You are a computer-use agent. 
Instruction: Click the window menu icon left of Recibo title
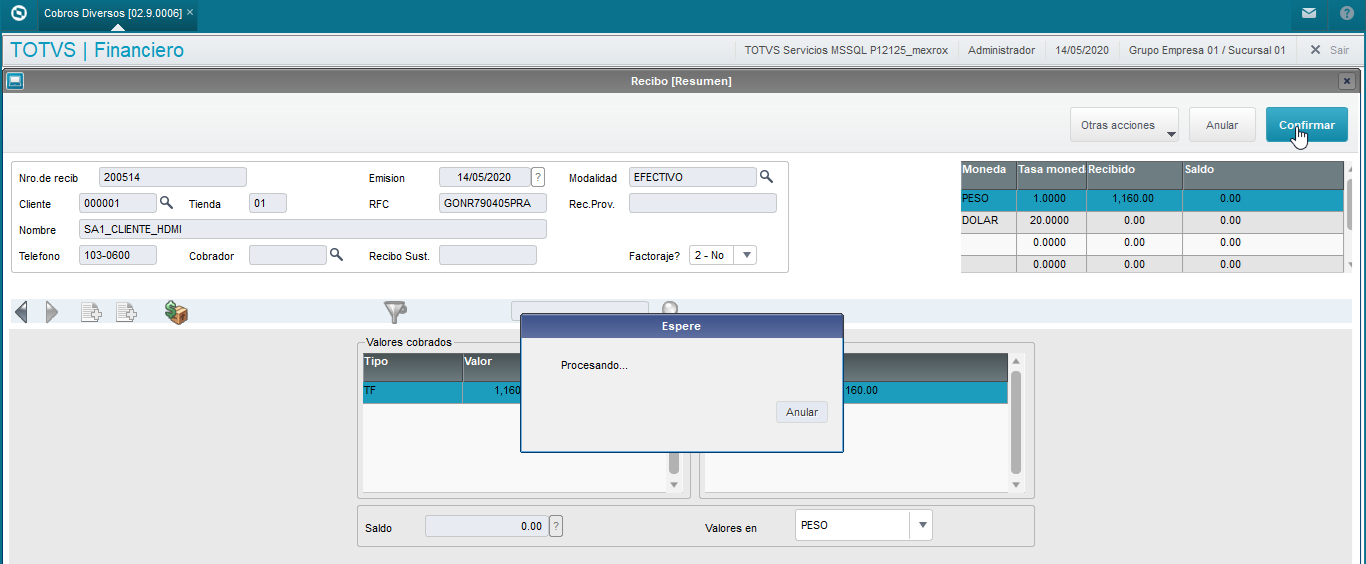15,81
